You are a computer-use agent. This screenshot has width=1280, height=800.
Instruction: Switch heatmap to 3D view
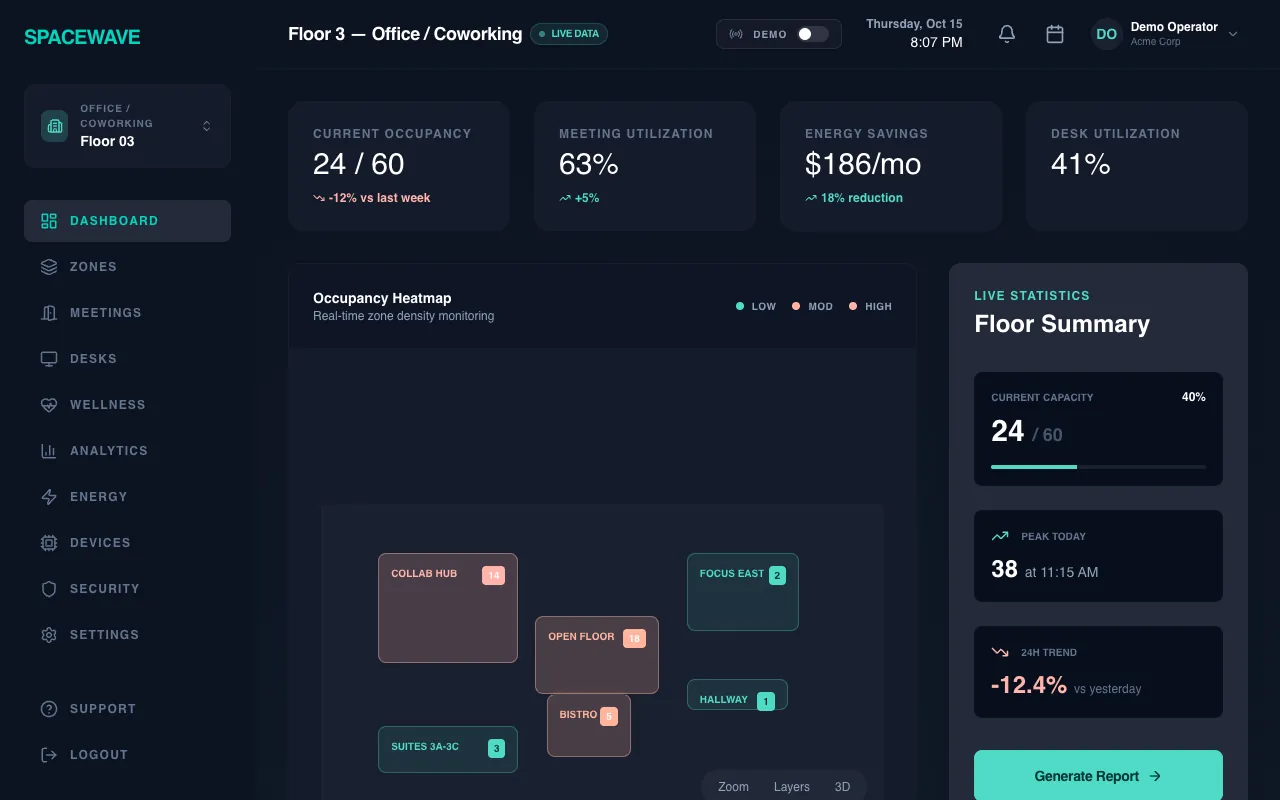pos(842,787)
